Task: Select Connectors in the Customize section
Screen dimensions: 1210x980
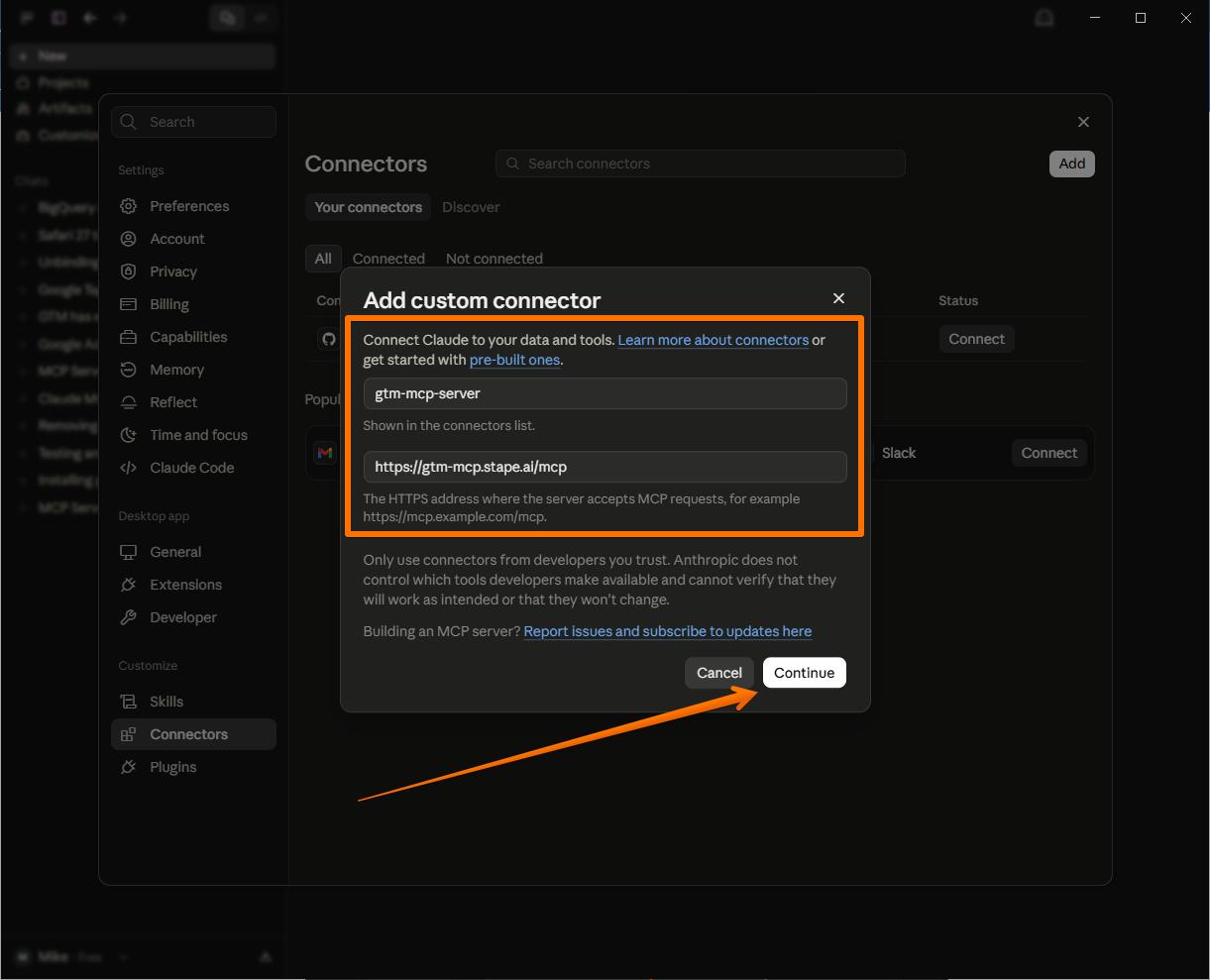Action: tap(193, 734)
